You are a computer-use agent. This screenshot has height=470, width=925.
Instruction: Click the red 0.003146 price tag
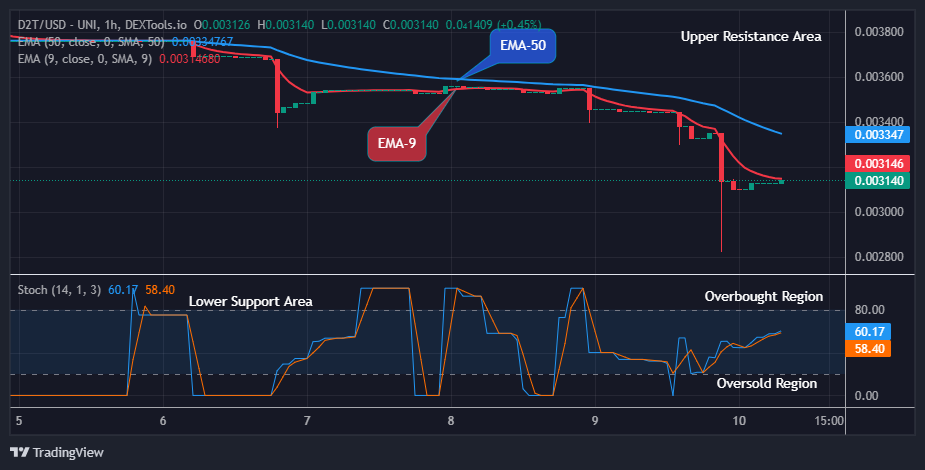pyautogui.click(x=878, y=163)
